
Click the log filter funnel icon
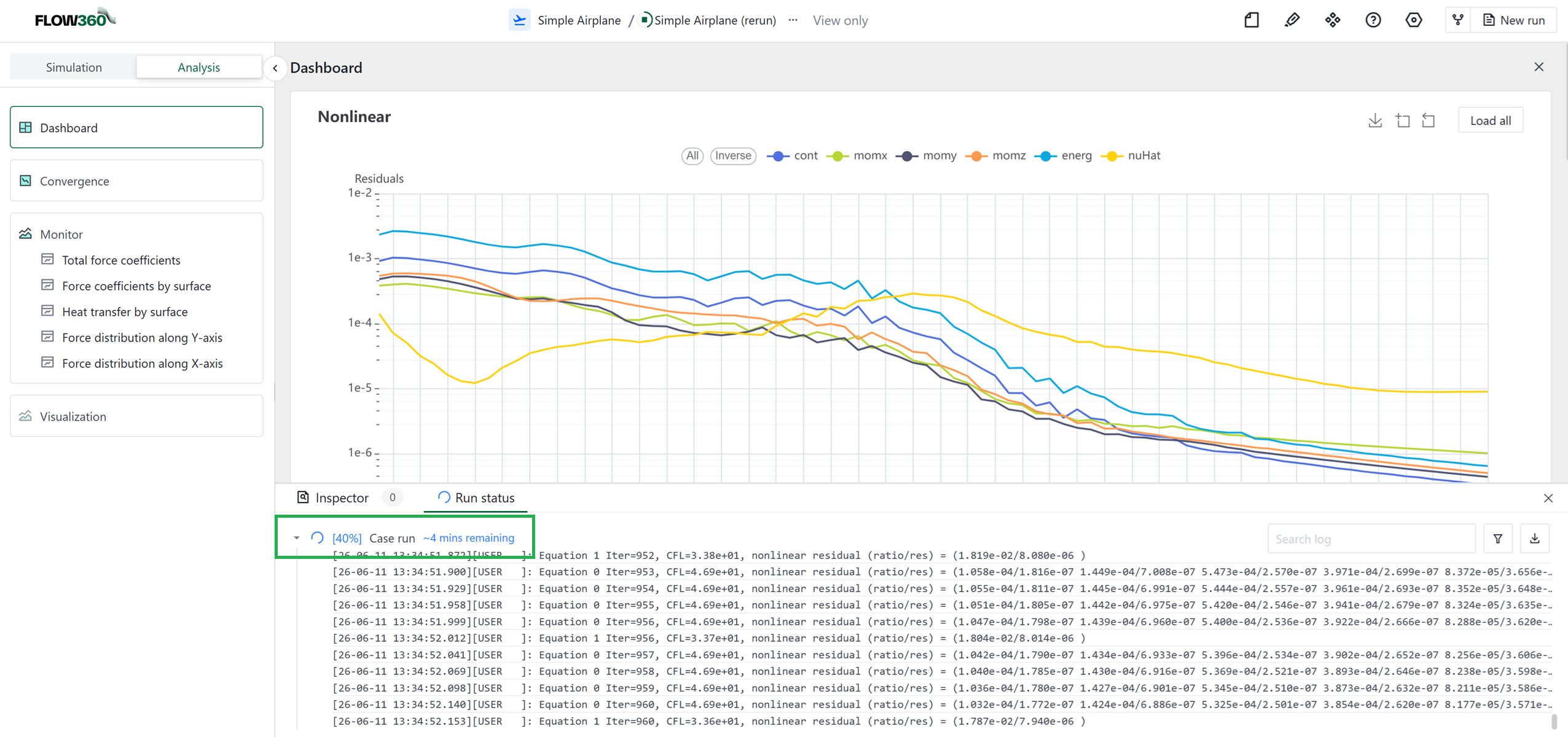pyautogui.click(x=1498, y=539)
